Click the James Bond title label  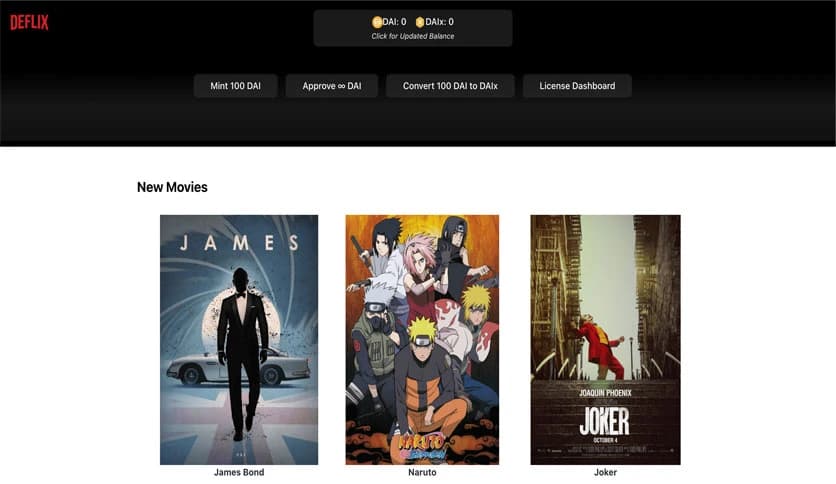(x=239, y=472)
